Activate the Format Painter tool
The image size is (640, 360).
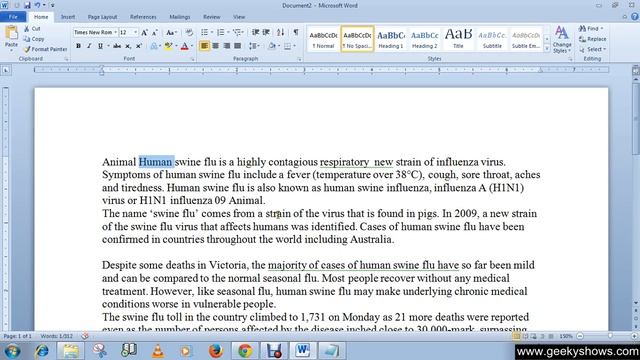pyautogui.click(x=45, y=49)
